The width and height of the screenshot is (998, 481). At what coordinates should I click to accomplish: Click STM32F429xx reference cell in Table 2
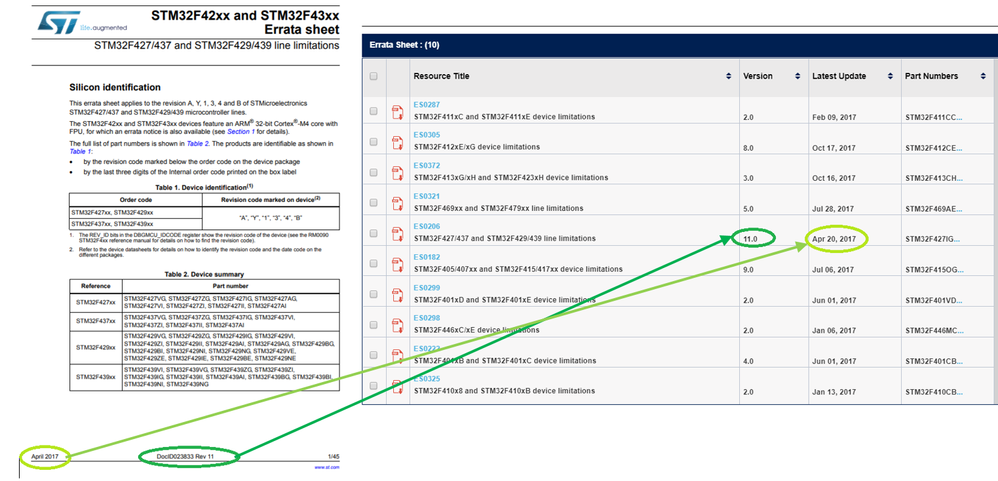[x=95, y=347]
